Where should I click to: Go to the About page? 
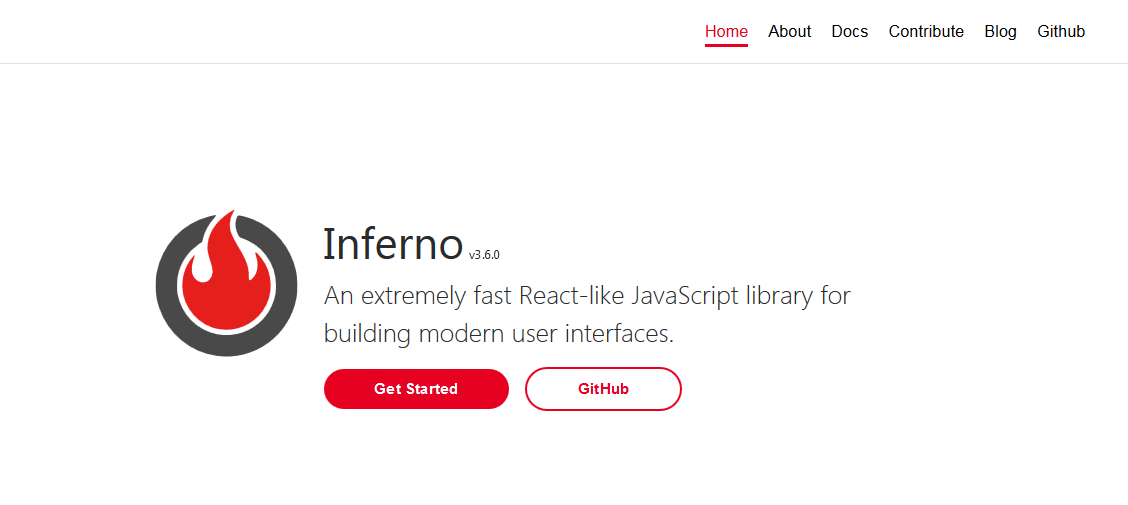[789, 32]
